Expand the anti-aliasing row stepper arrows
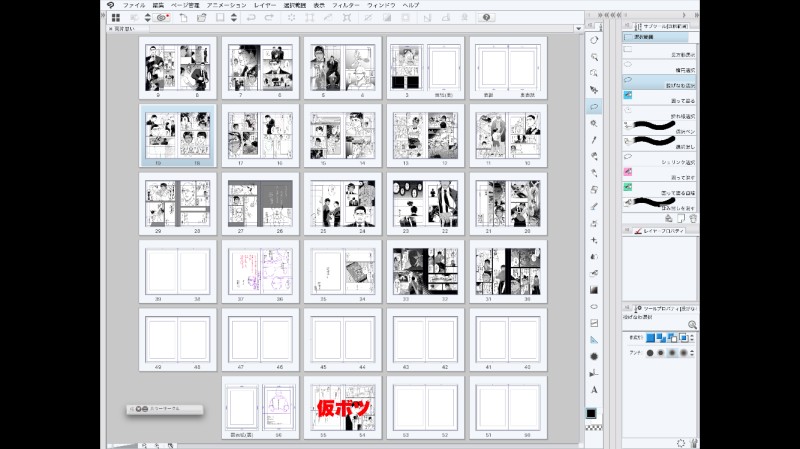The height and width of the screenshot is (449, 800). (692, 353)
